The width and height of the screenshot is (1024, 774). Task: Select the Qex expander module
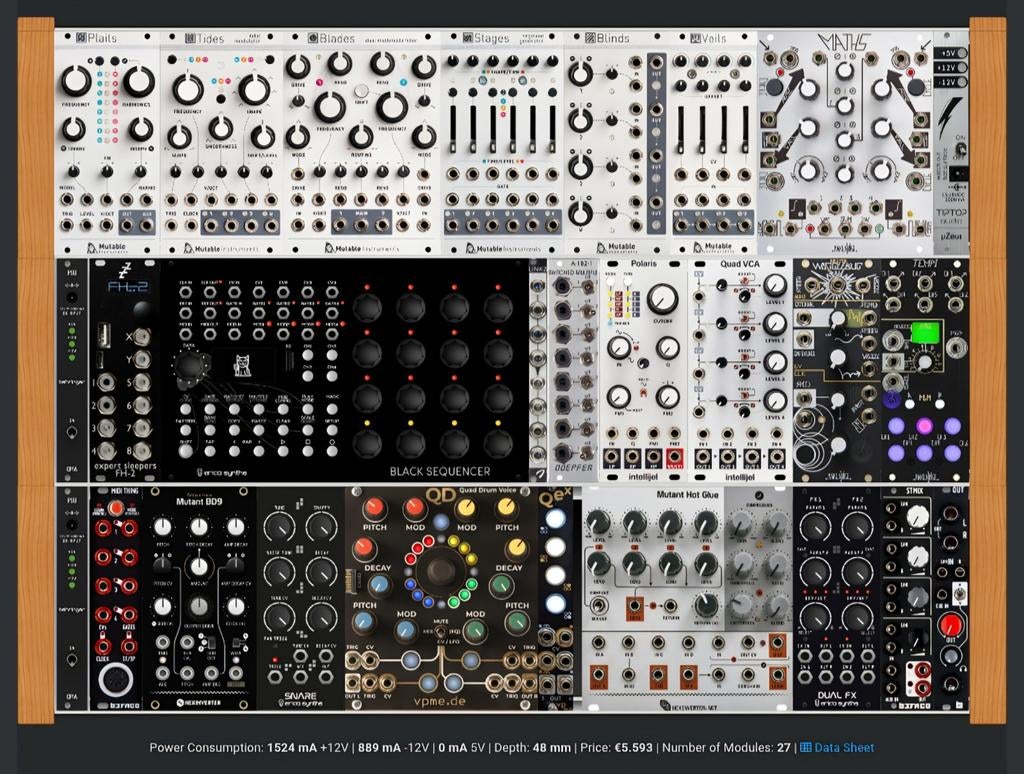[556, 598]
